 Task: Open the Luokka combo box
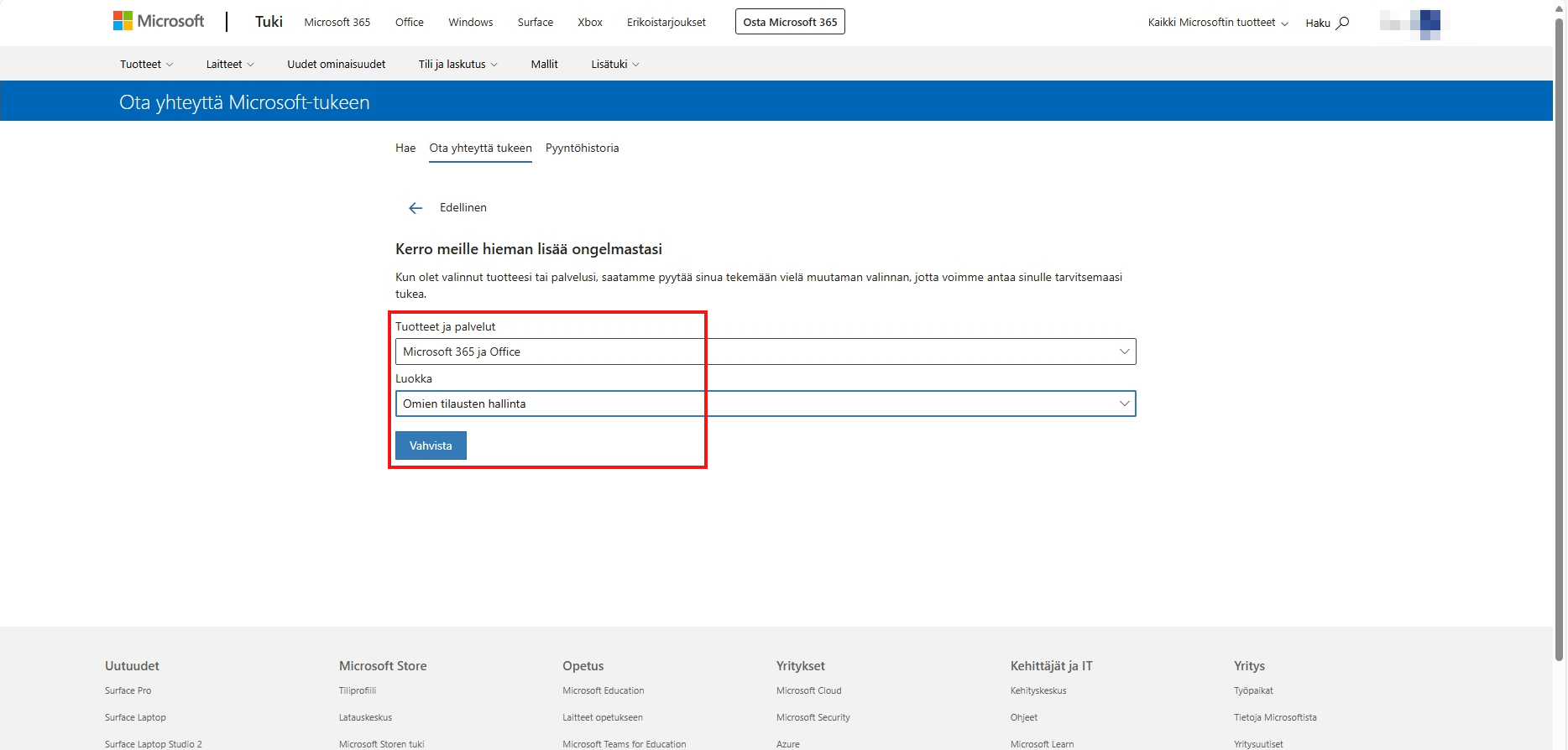click(766, 404)
